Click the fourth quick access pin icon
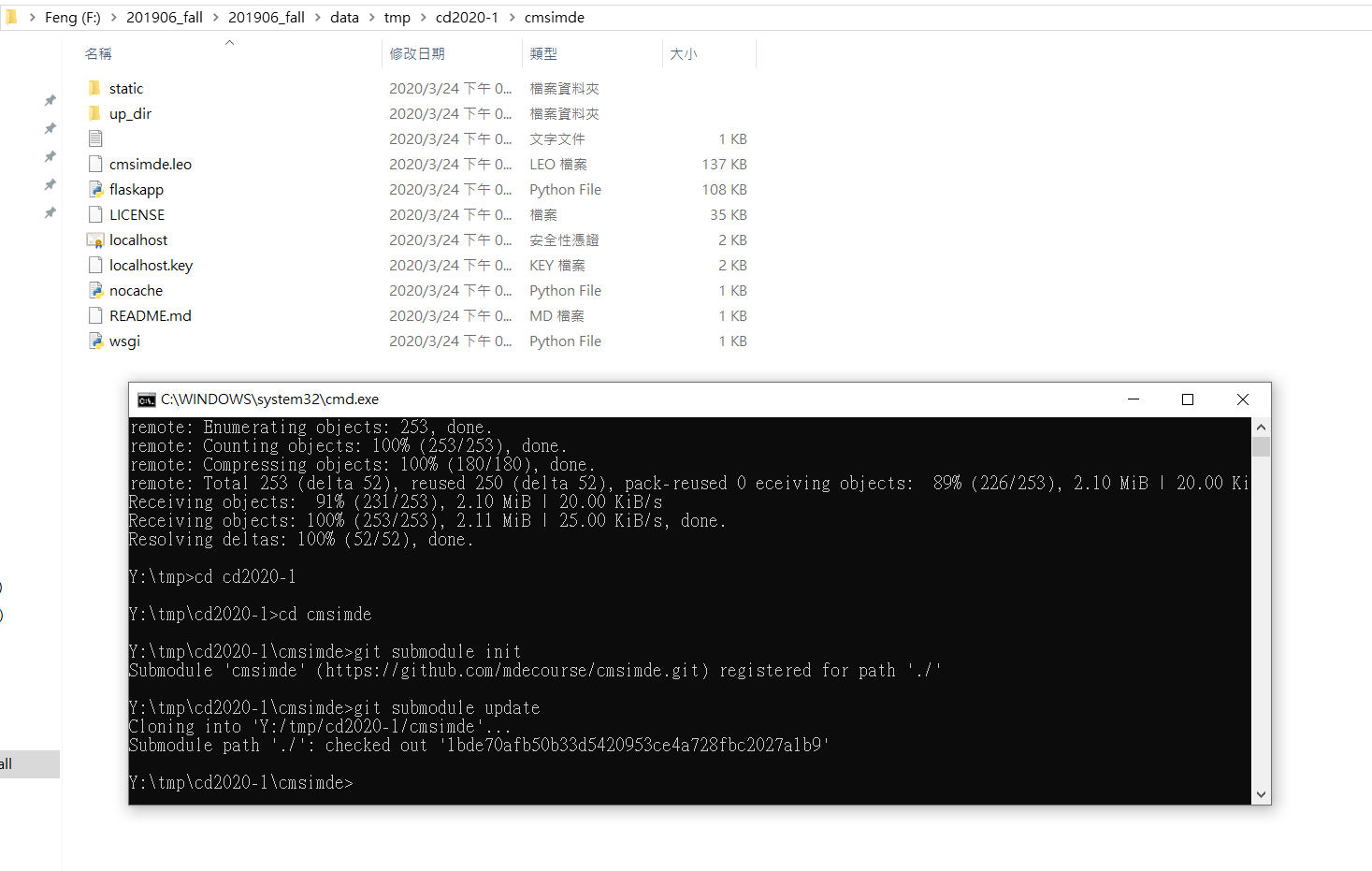 [x=51, y=184]
